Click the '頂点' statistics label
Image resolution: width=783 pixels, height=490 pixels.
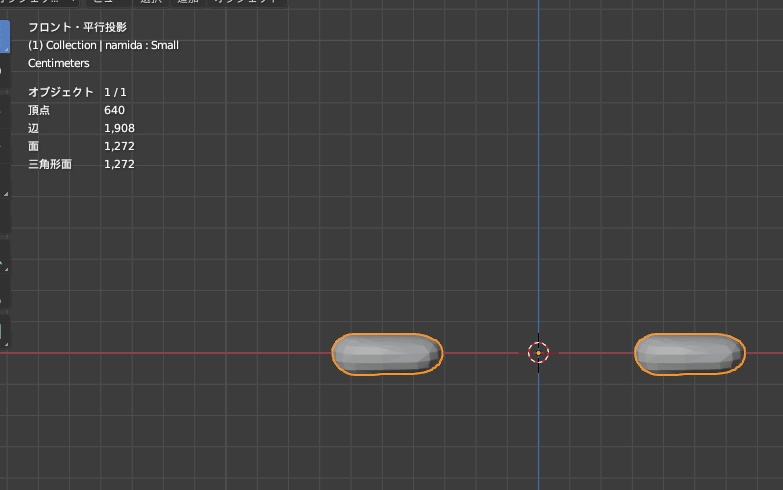[39, 110]
